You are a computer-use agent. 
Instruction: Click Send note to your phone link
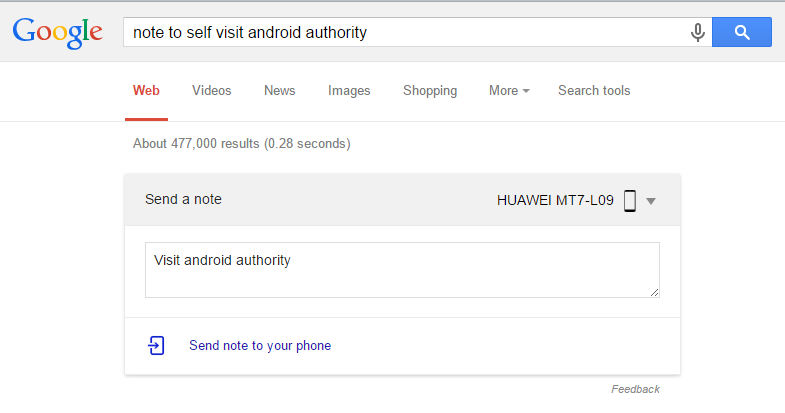click(x=260, y=346)
